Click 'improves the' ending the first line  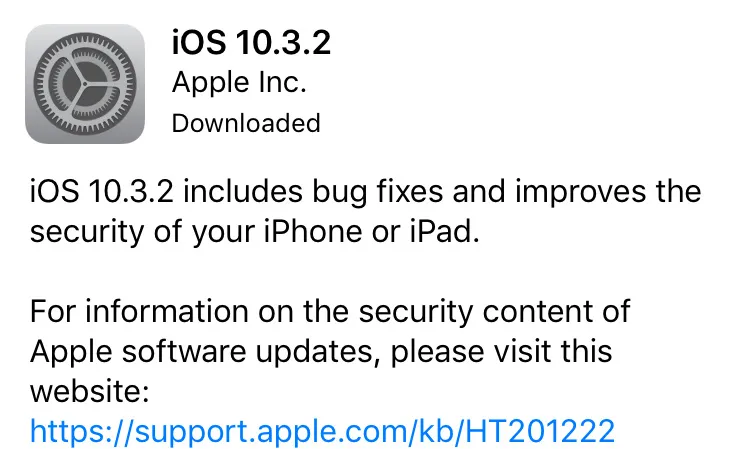pyautogui.click(x=608, y=192)
